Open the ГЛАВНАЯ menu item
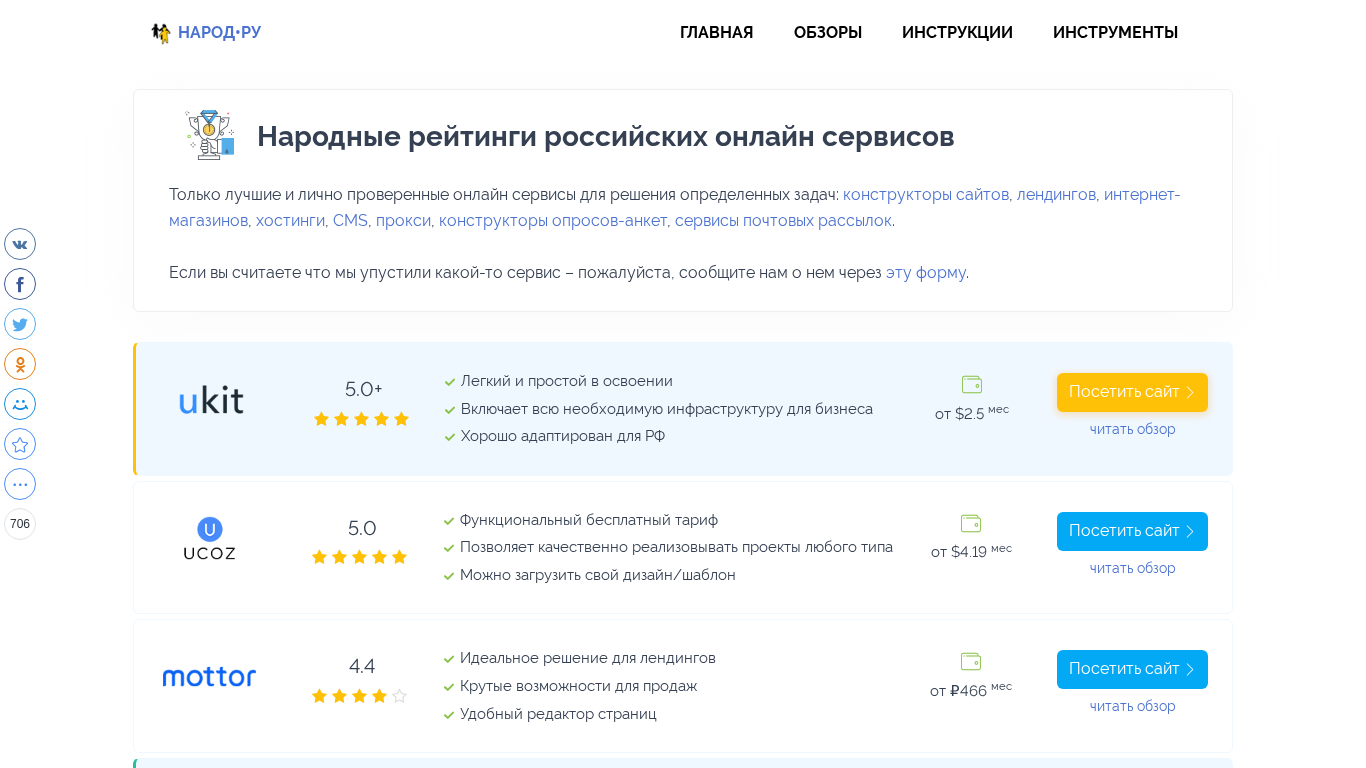 716,33
